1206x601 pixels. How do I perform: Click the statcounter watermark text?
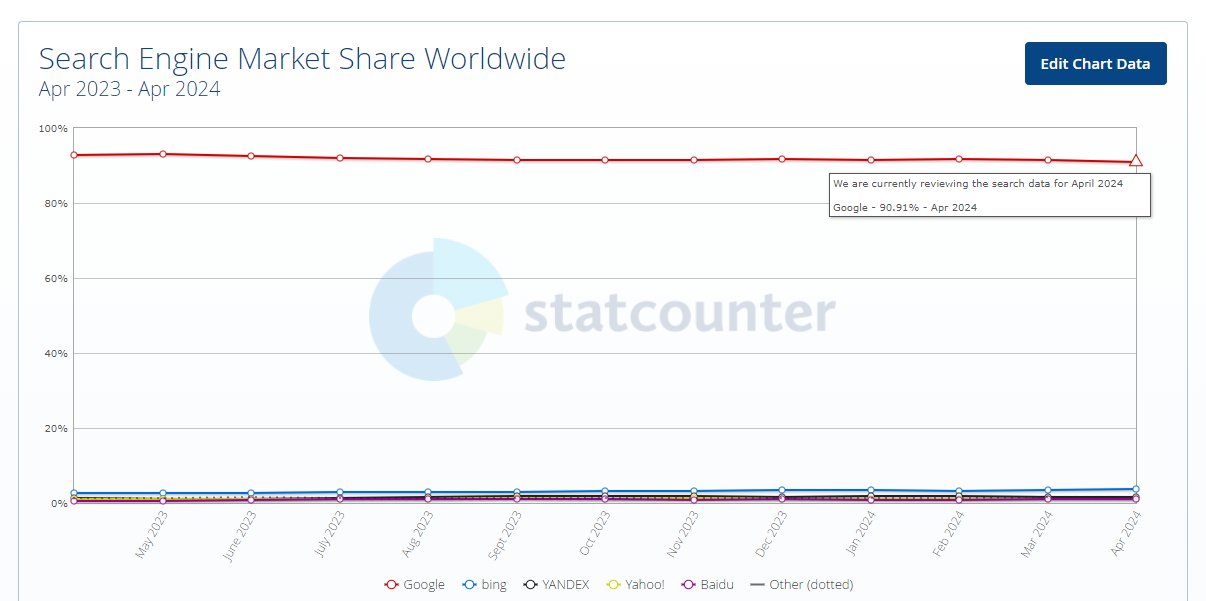679,313
